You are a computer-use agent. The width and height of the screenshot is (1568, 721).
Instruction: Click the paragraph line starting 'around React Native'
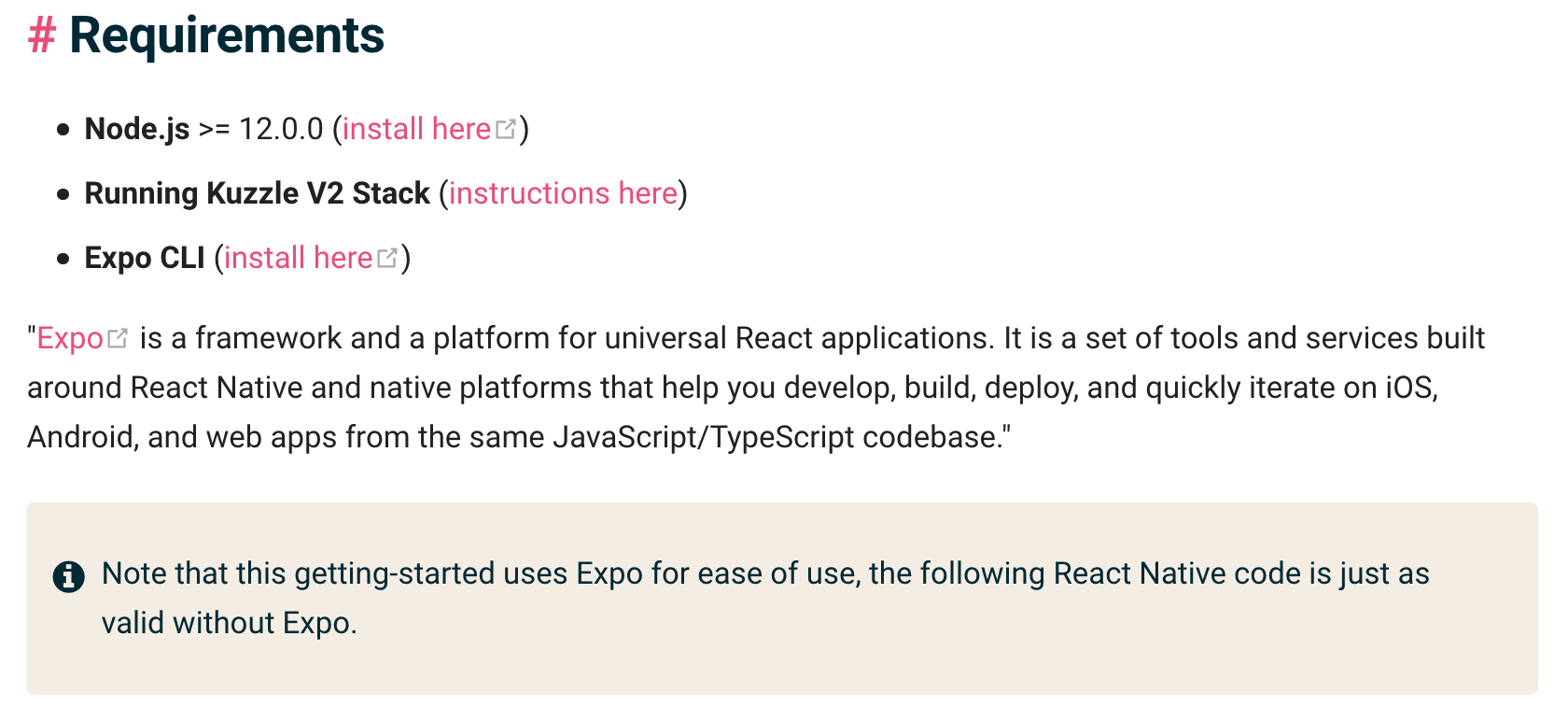(x=733, y=388)
